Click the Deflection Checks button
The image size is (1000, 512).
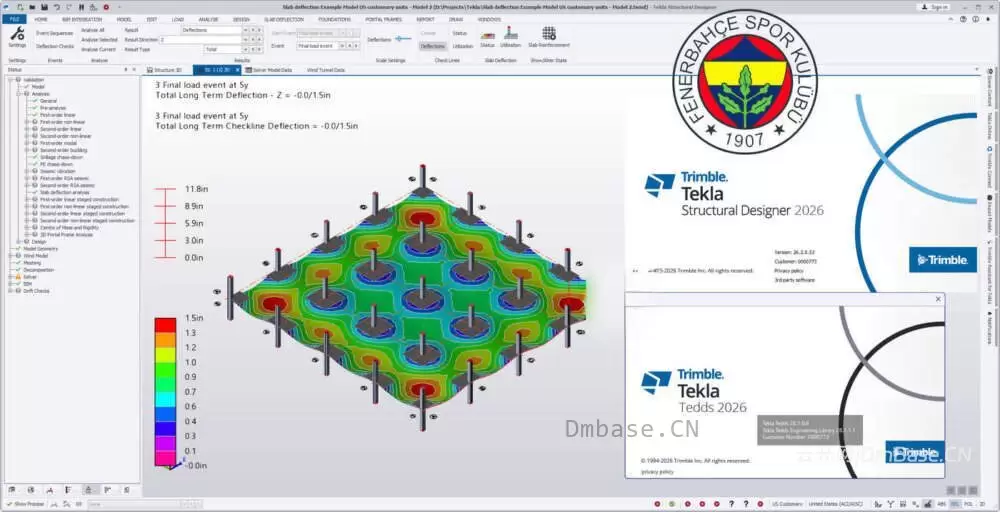pos(55,46)
